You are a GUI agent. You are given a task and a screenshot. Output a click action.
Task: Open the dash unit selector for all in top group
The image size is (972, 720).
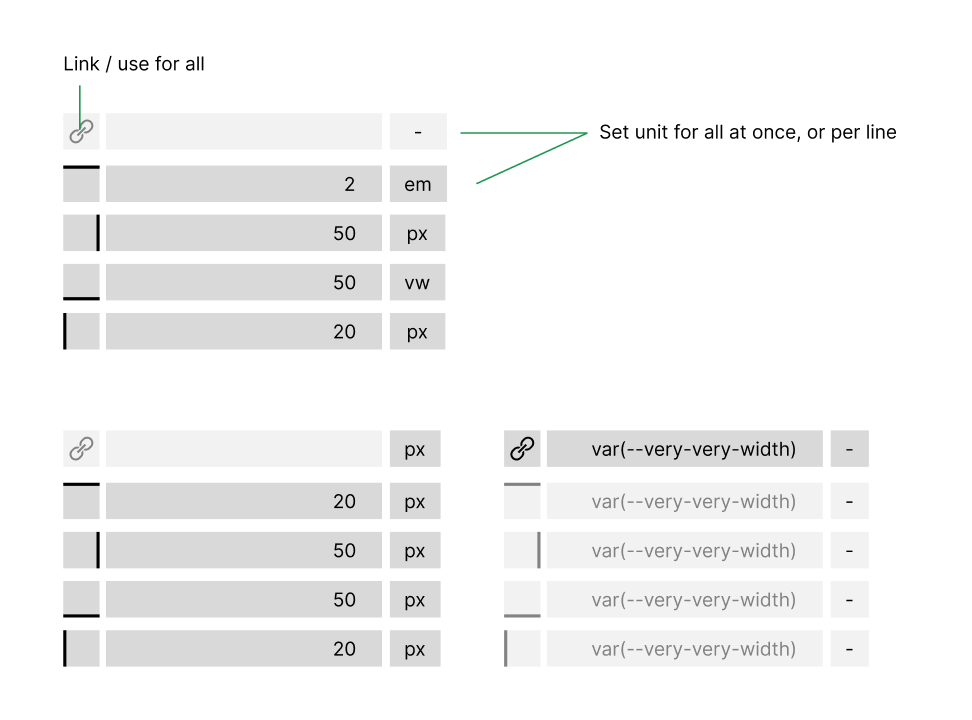click(418, 131)
